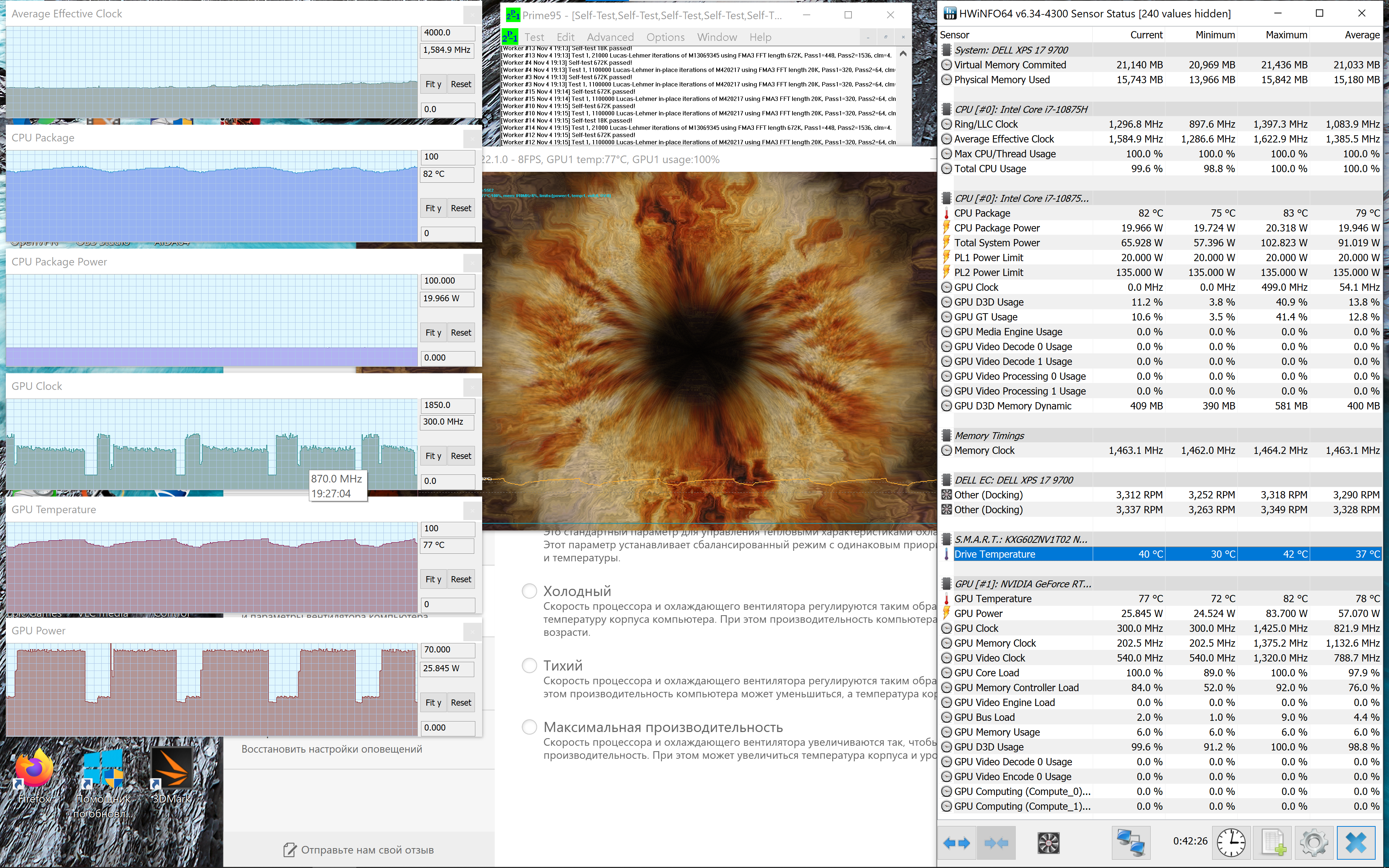Select Максимальная производительность thermal mode

tap(529, 727)
